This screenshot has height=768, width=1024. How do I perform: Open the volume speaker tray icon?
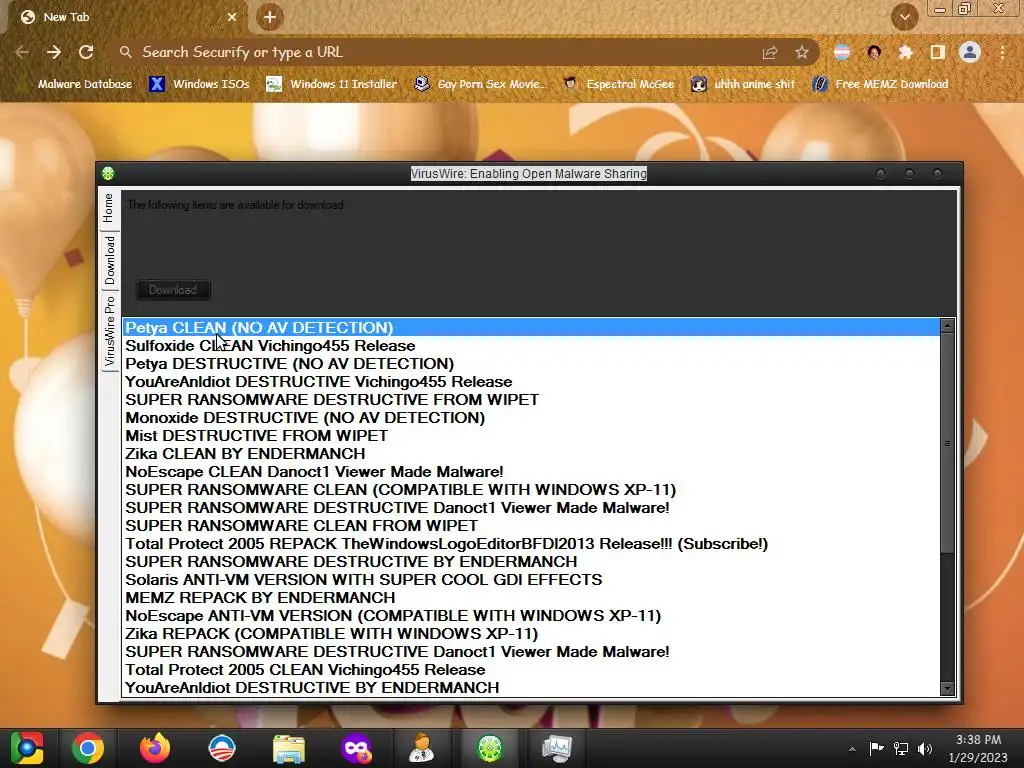coord(925,749)
